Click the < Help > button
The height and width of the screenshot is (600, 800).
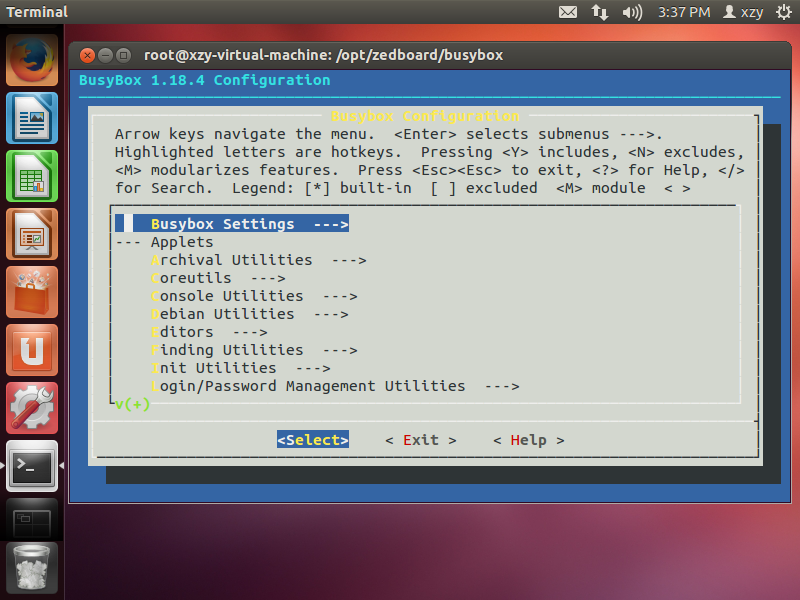tap(529, 440)
